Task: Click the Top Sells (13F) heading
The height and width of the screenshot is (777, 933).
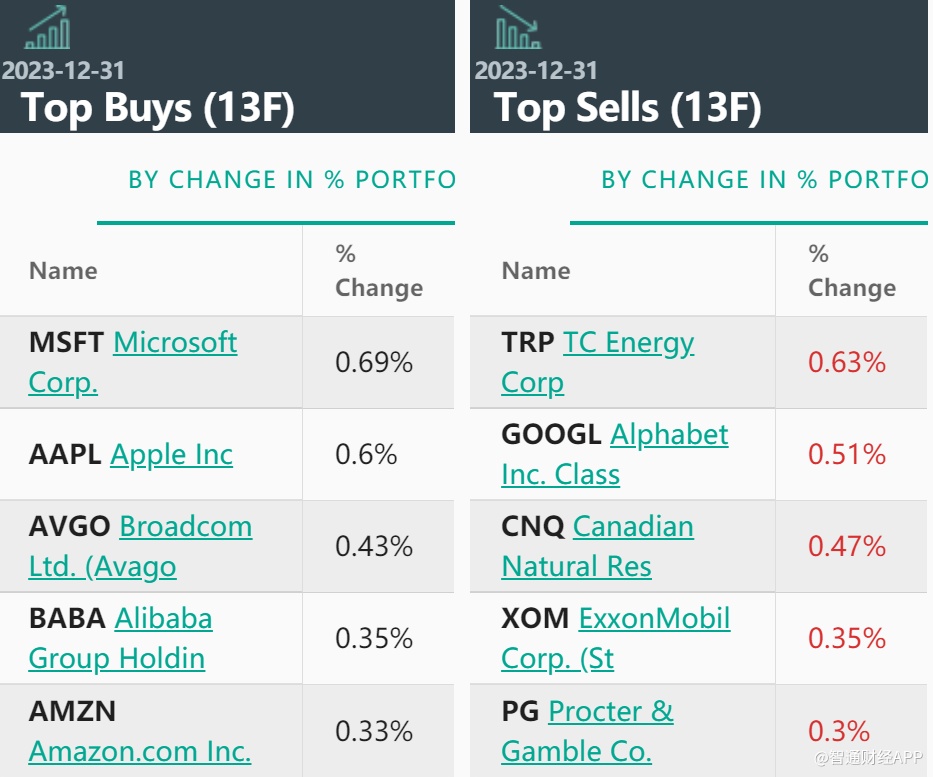Action: (x=627, y=107)
